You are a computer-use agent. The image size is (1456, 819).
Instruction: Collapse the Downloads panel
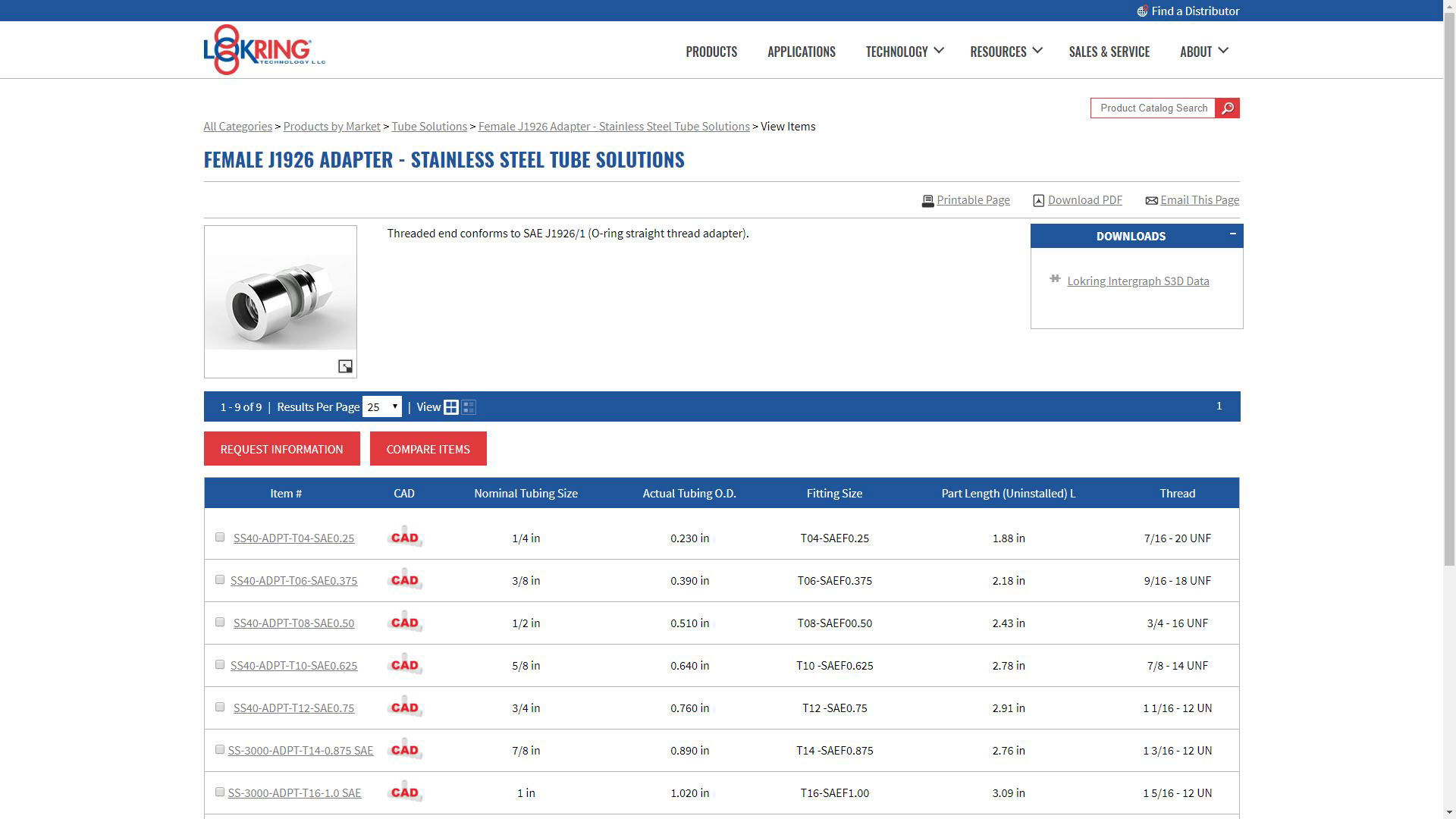1232,234
